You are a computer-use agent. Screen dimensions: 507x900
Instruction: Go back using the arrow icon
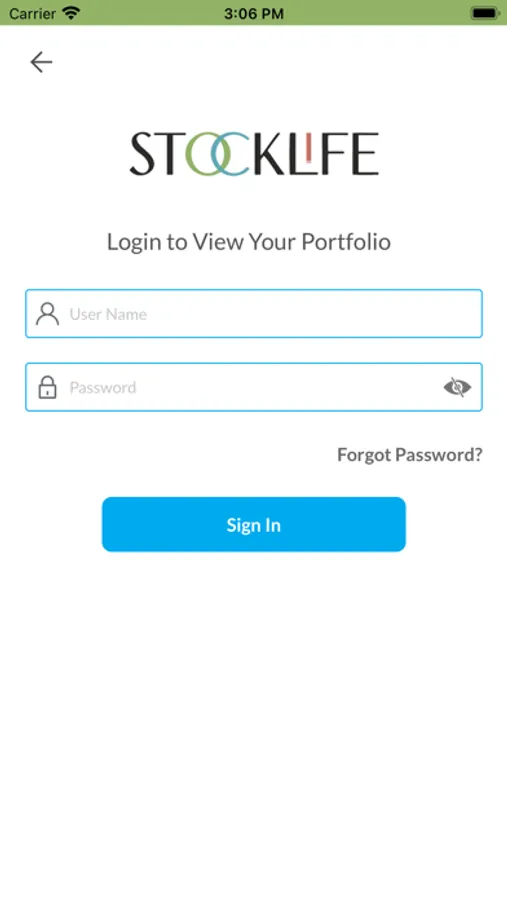[x=41, y=62]
